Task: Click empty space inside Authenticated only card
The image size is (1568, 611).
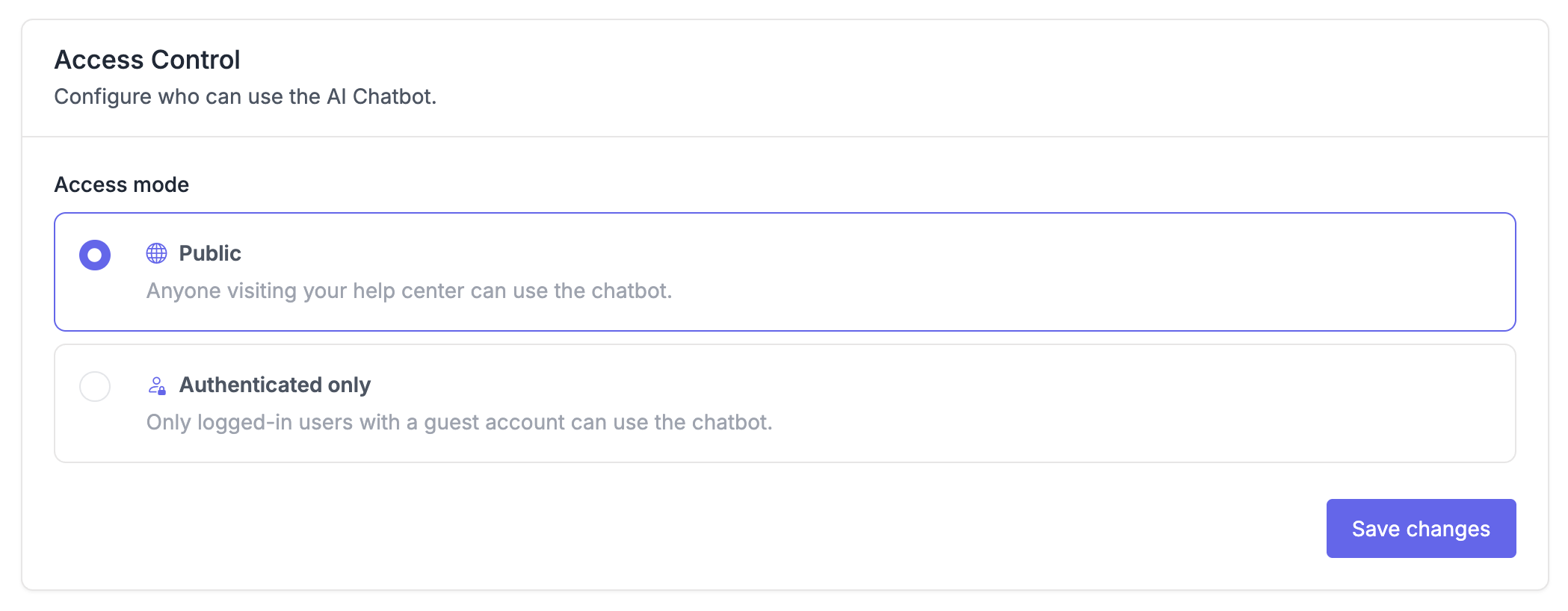Action: tap(1121, 403)
